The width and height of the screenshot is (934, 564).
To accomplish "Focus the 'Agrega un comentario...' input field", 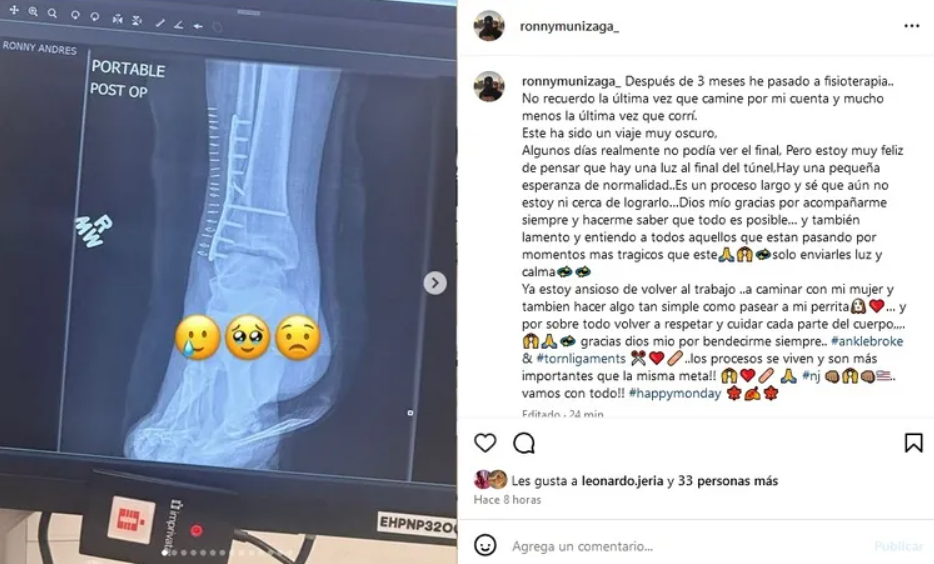I will point(685,546).
